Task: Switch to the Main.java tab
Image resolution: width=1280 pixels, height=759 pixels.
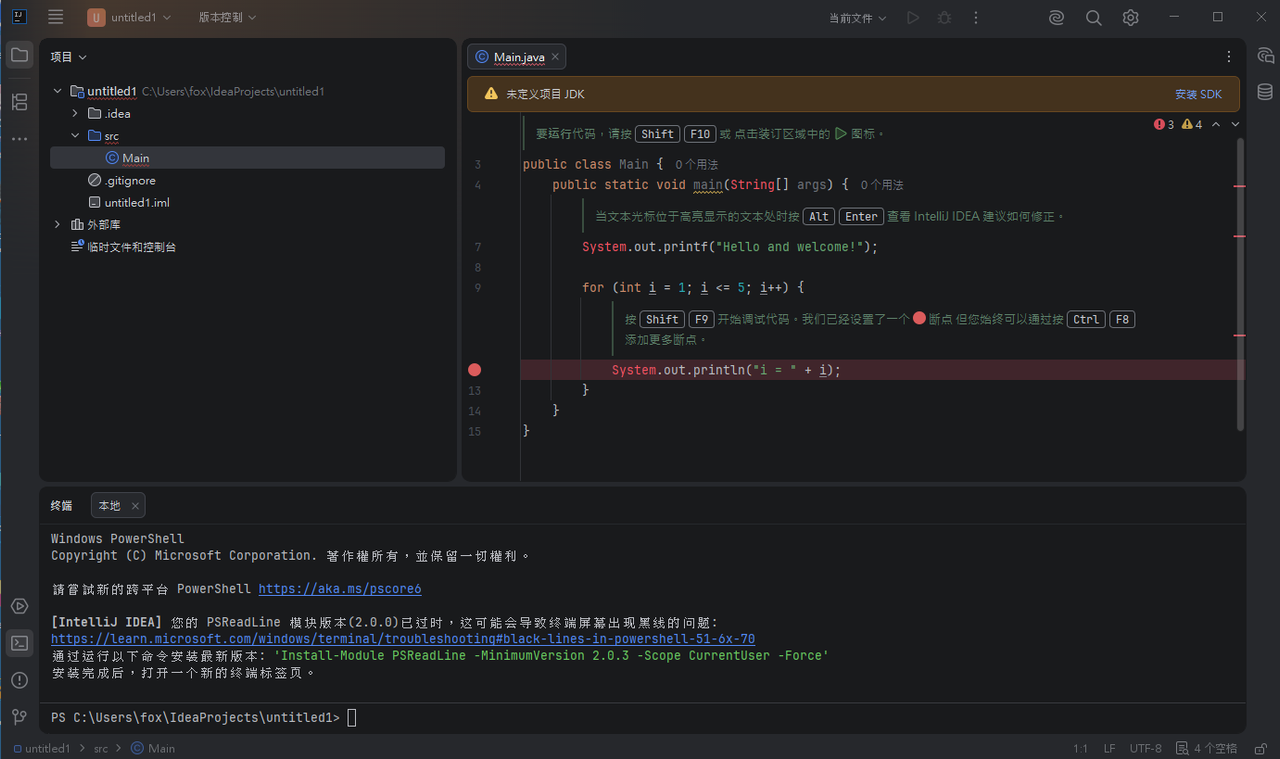Action: tap(516, 57)
